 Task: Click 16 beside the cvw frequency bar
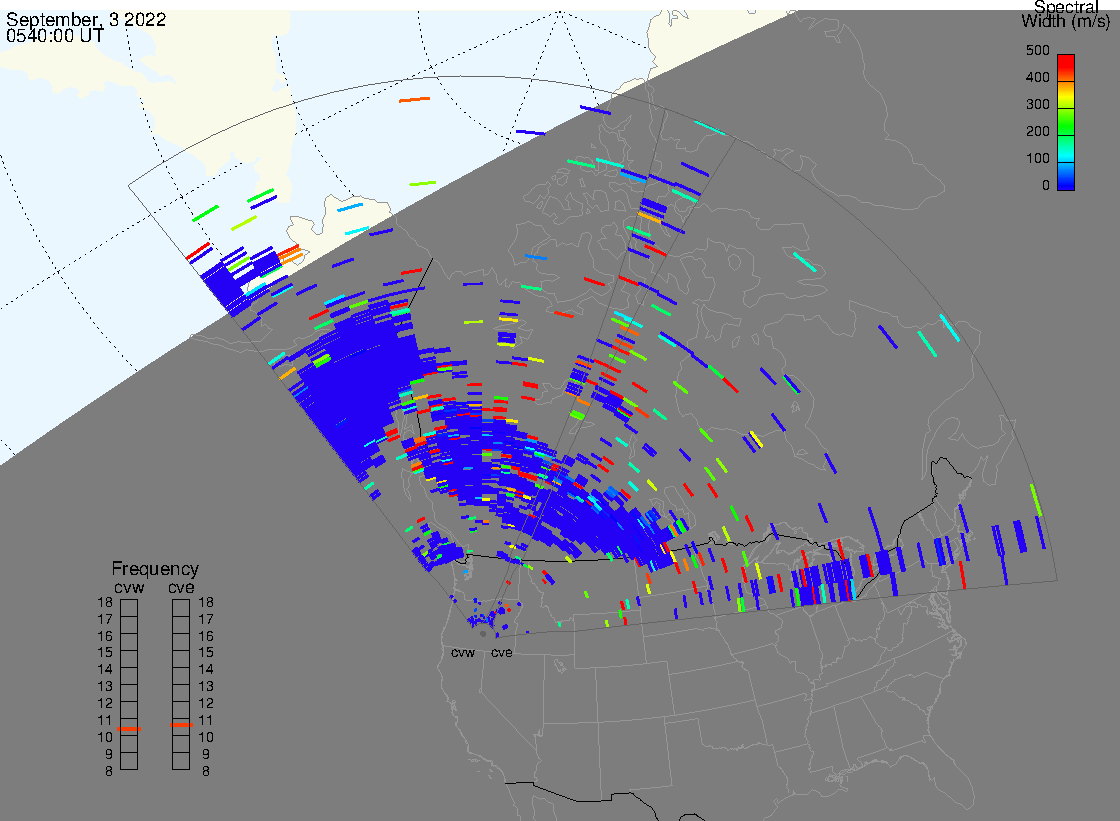[x=105, y=636]
